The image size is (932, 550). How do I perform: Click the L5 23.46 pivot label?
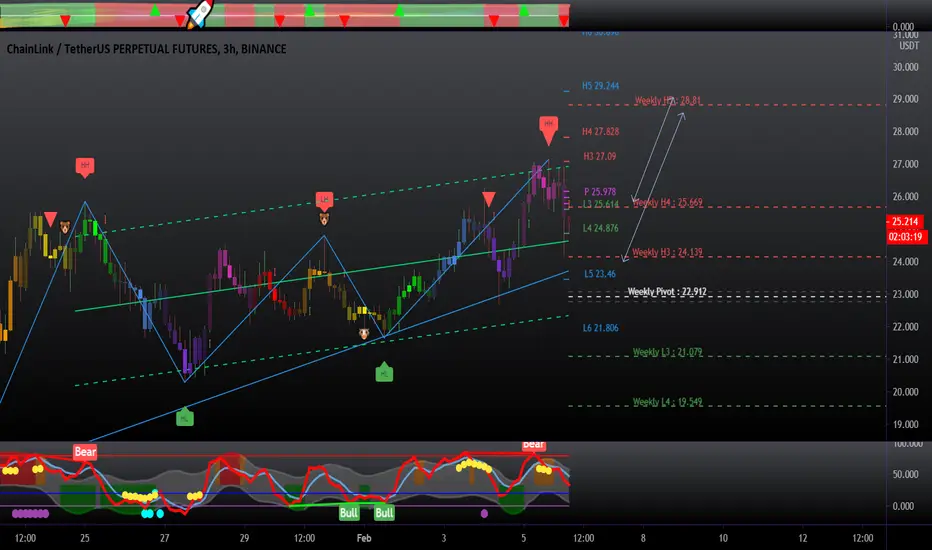(x=600, y=274)
